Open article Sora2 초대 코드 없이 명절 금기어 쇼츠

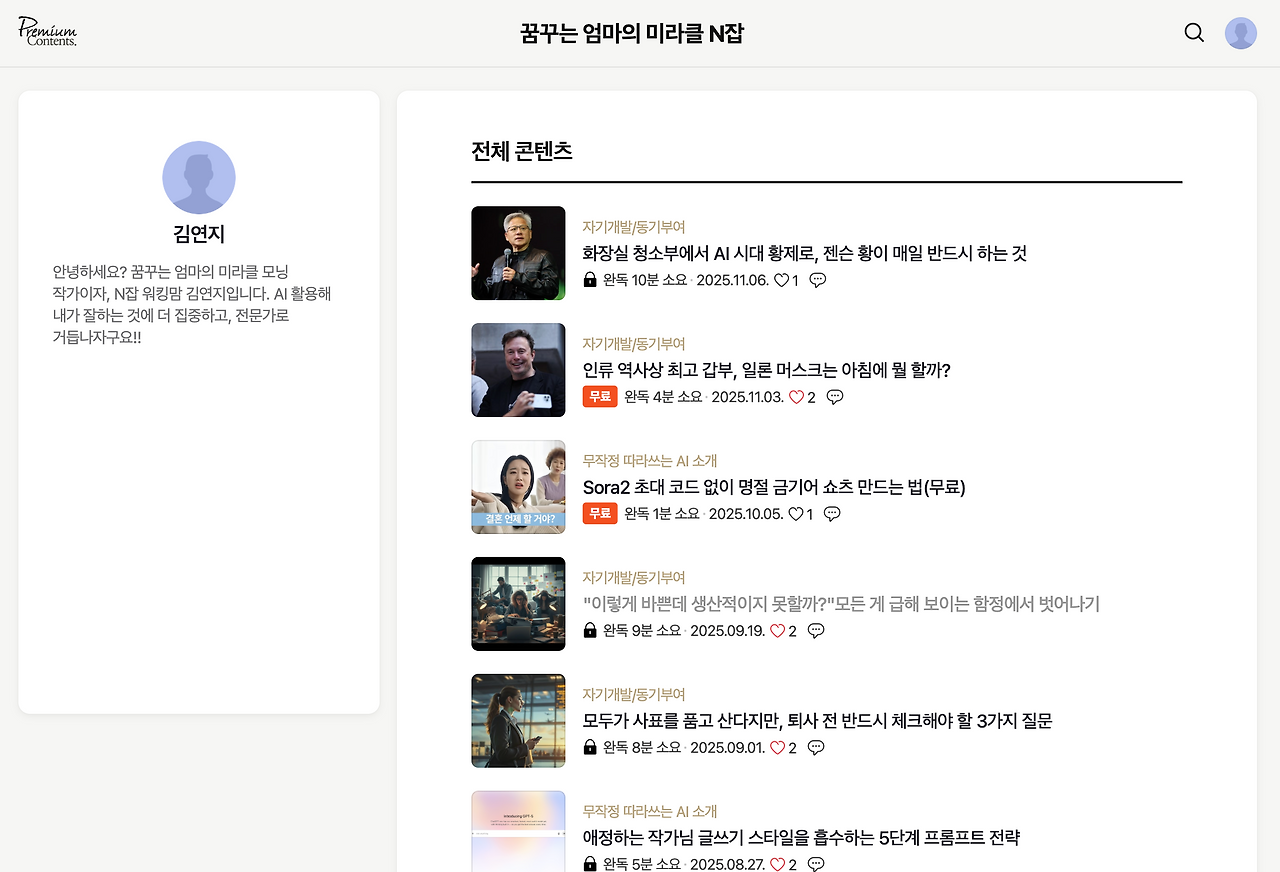point(774,488)
